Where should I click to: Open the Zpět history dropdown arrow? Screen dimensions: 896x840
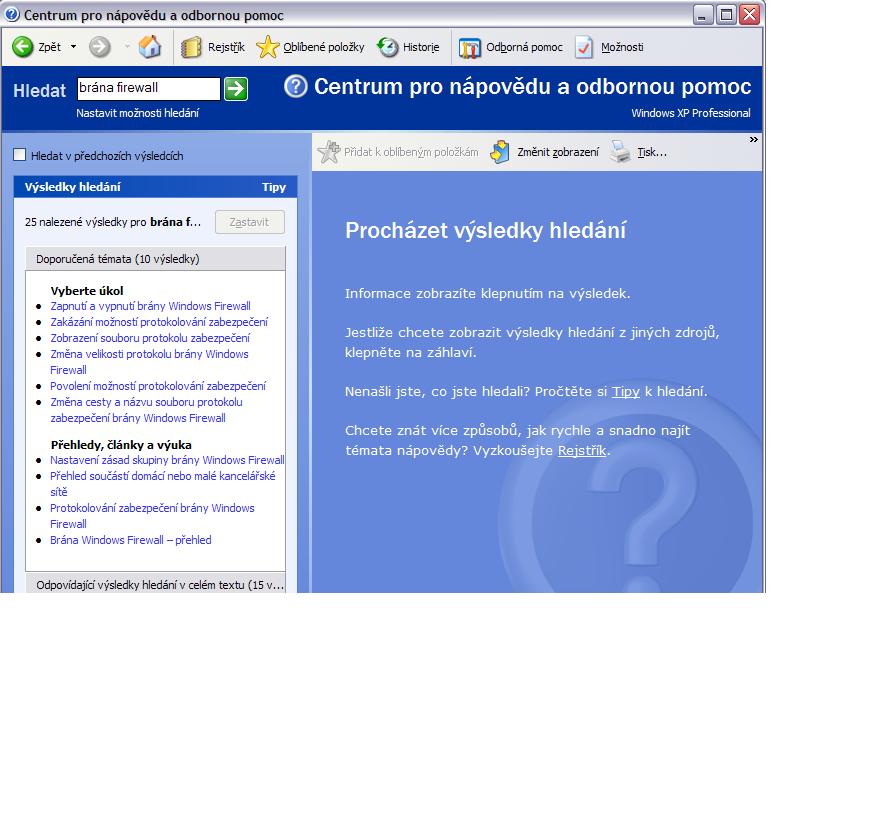click(x=73, y=47)
